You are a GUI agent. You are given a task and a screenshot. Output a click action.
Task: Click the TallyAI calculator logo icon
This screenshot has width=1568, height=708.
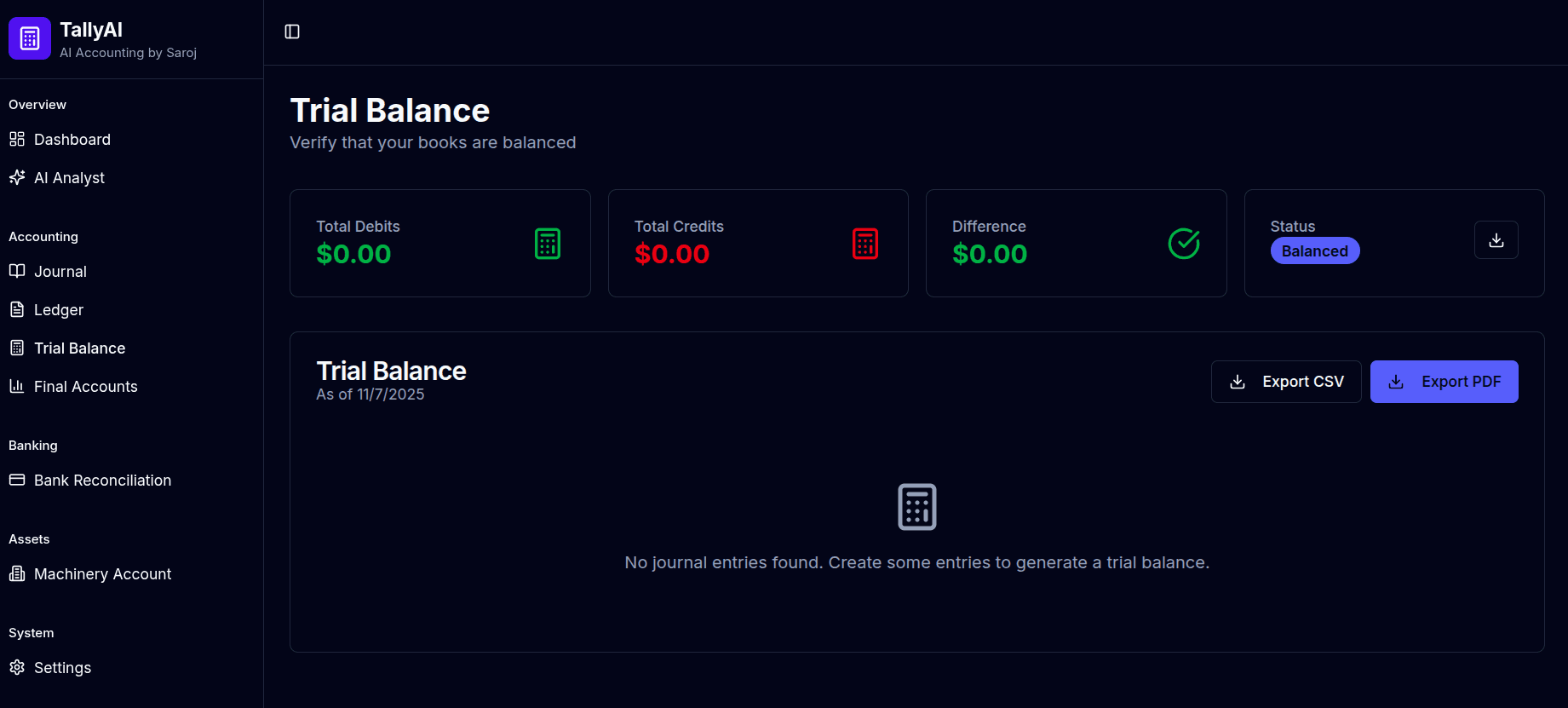coord(30,38)
